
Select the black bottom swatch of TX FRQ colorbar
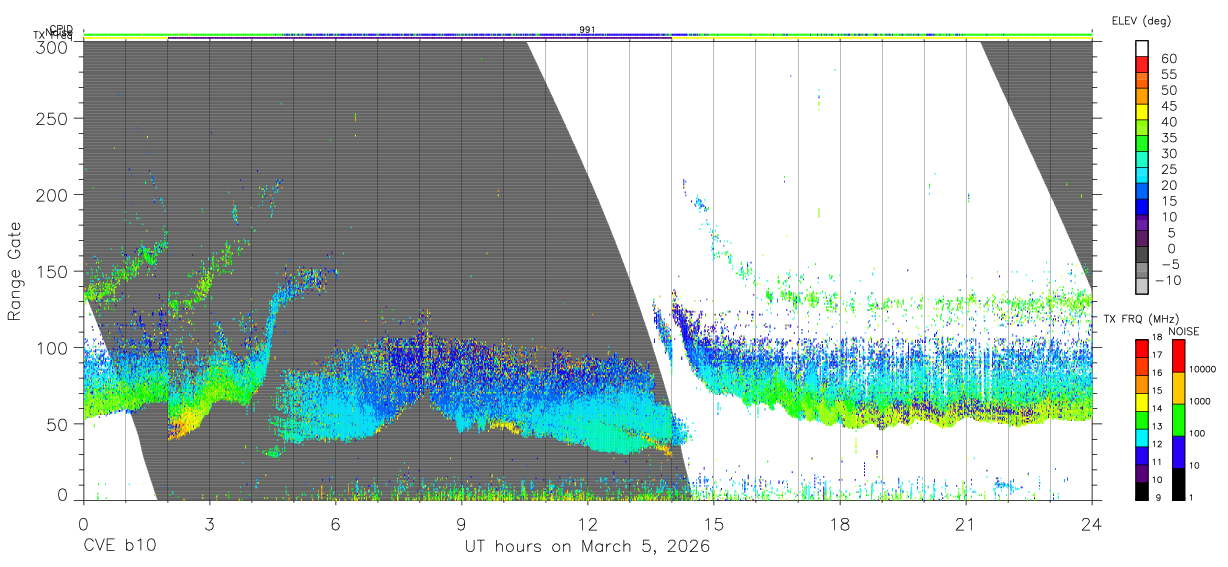point(1141,489)
